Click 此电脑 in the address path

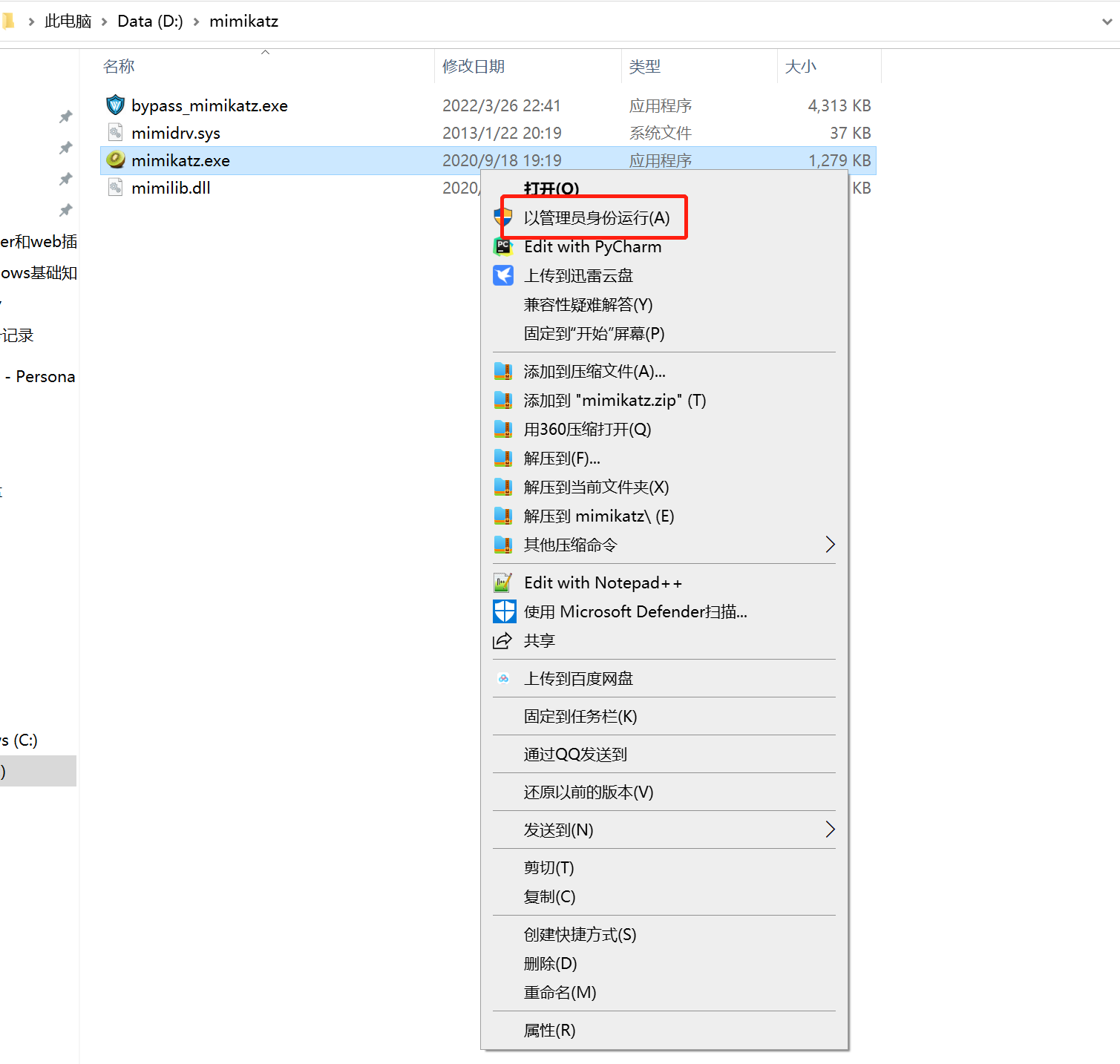pyautogui.click(x=68, y=22)
